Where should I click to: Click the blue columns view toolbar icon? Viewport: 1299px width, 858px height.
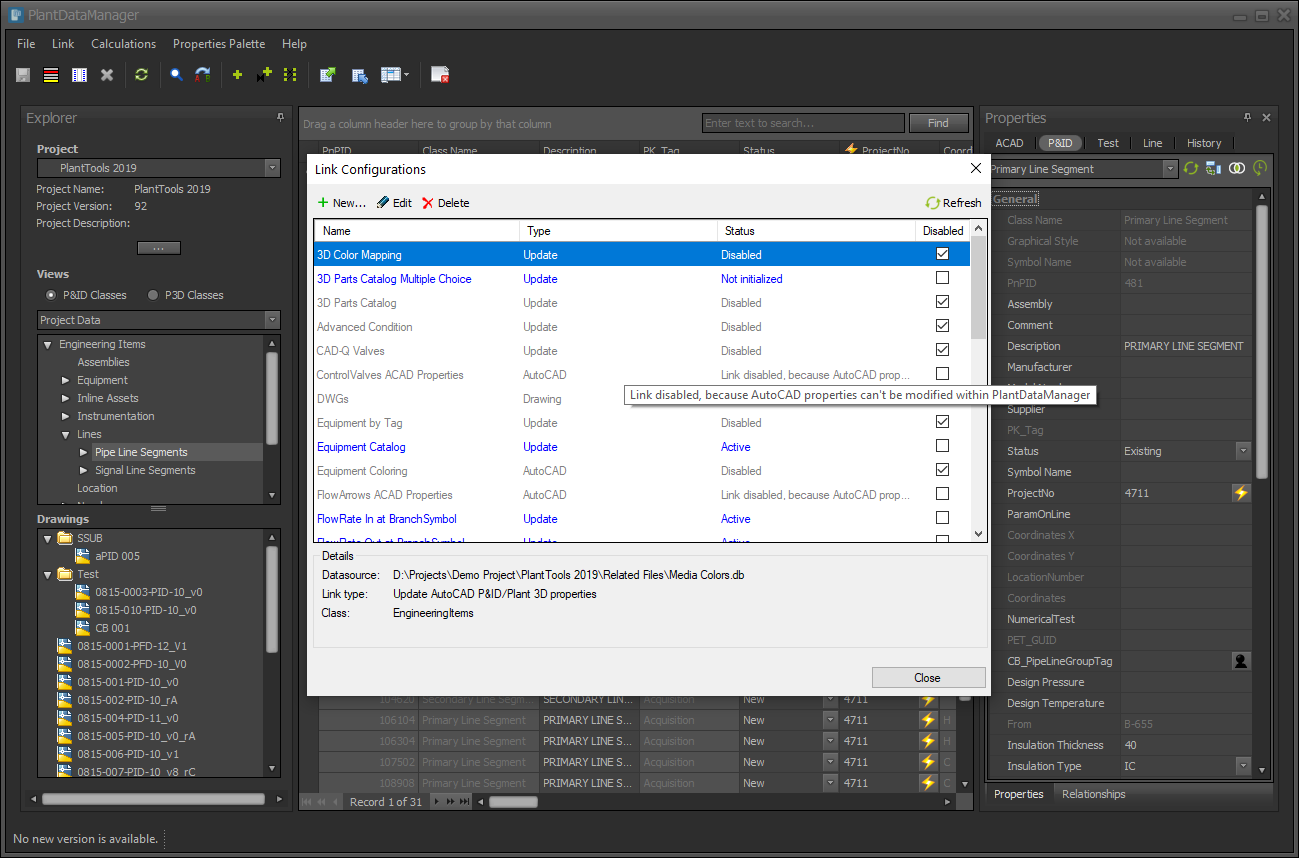coord(79,75)
